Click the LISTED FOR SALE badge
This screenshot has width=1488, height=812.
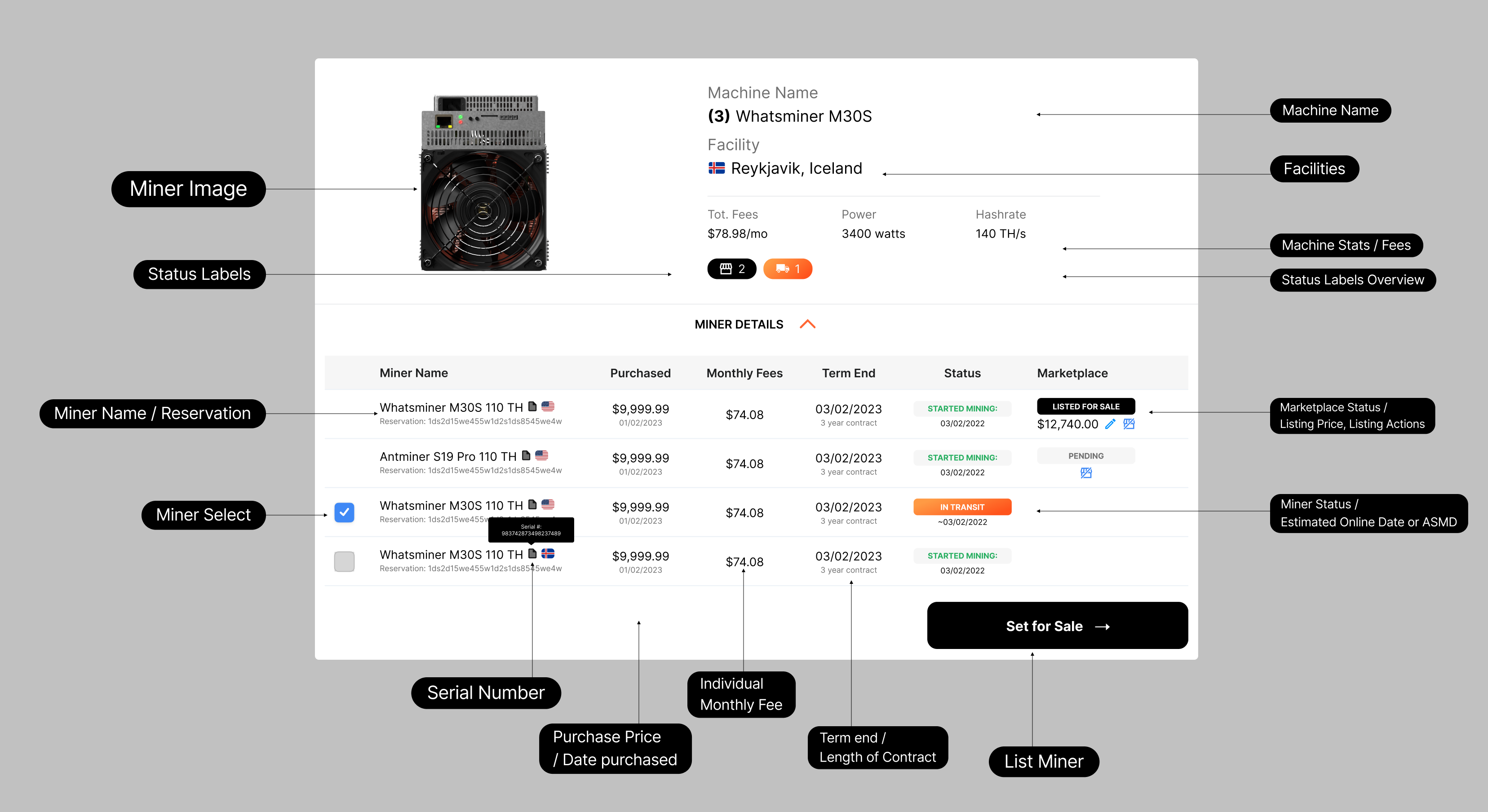[x=1086, y=406]
